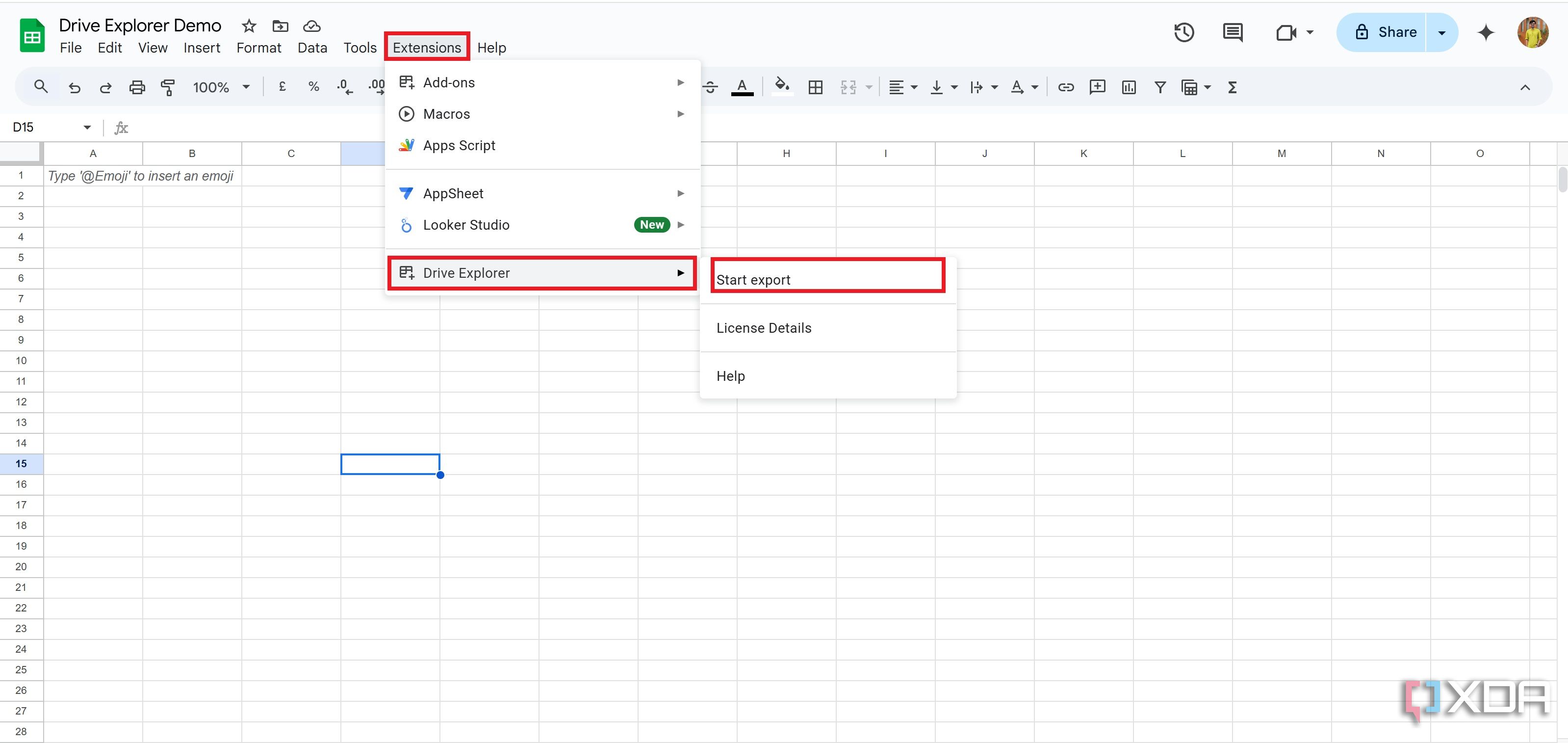View cloud document status icon
This screenshot has width=1568, height=743.
(x=311, y=26)
